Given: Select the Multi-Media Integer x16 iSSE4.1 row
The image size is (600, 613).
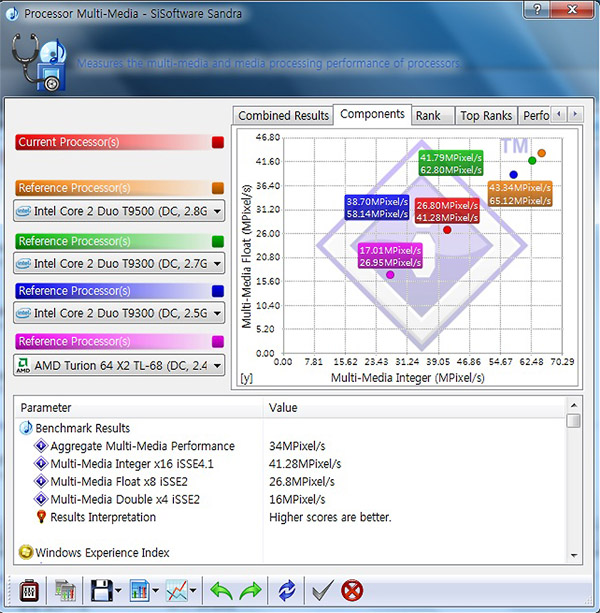Looking at the screenshot, I should click(x=290, y=464).
